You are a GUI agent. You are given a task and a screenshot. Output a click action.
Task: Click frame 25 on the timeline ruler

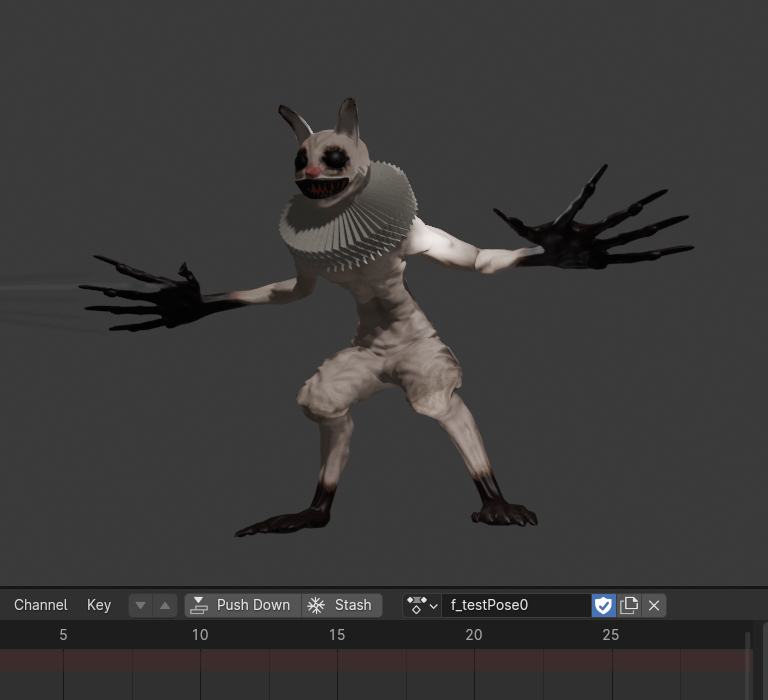pos(611,635)
